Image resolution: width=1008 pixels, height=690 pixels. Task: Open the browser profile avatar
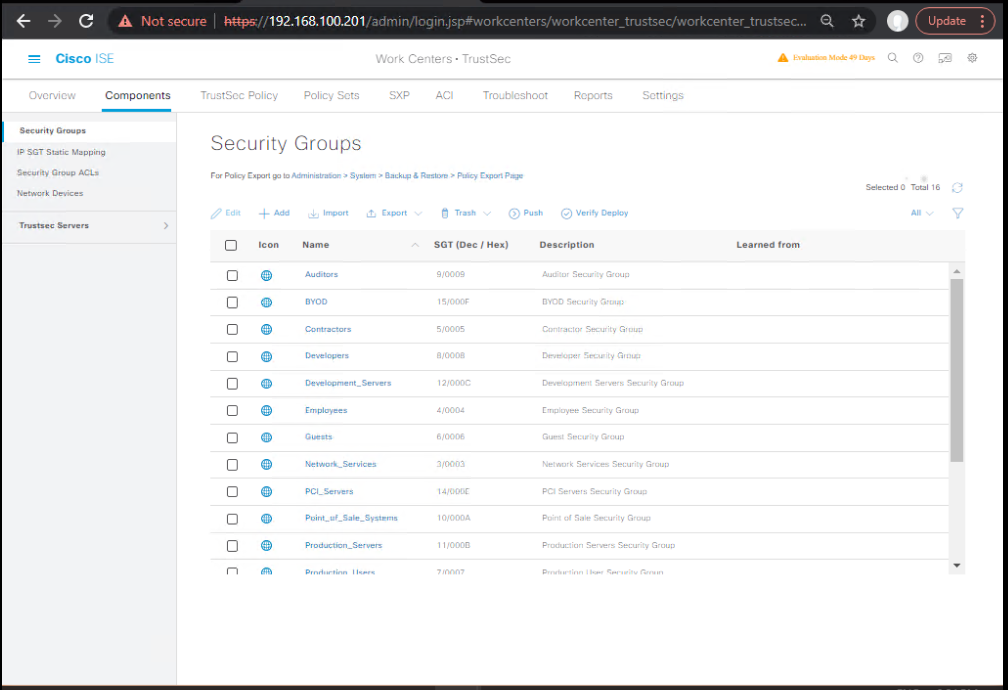[897, 21]
